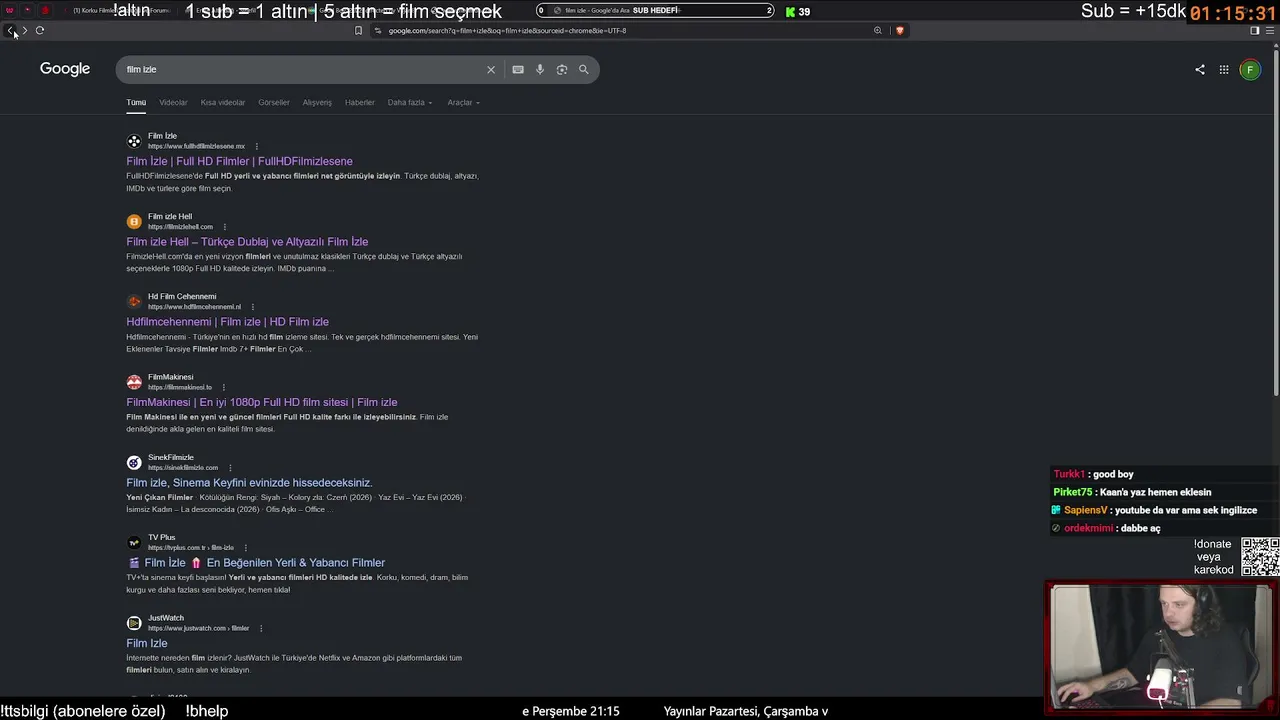The width and height of the screenshot is (1280, 720).
Task: Open more options for filmmakinesi result
Action: pyautogui.click(x=223, y=387)
